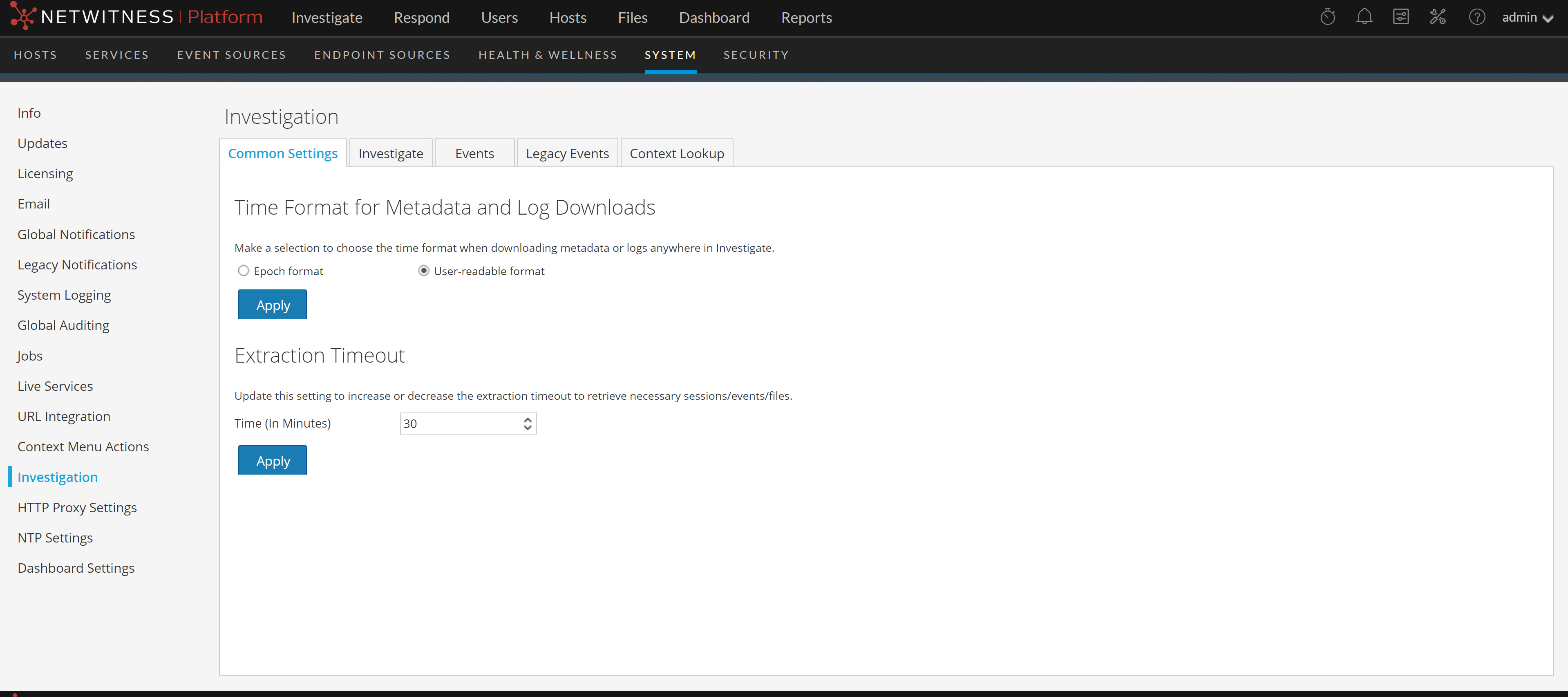This screenshot has width=1568, height=697.
Task: Select the User-readable format option
Action: tap(424, 271)
